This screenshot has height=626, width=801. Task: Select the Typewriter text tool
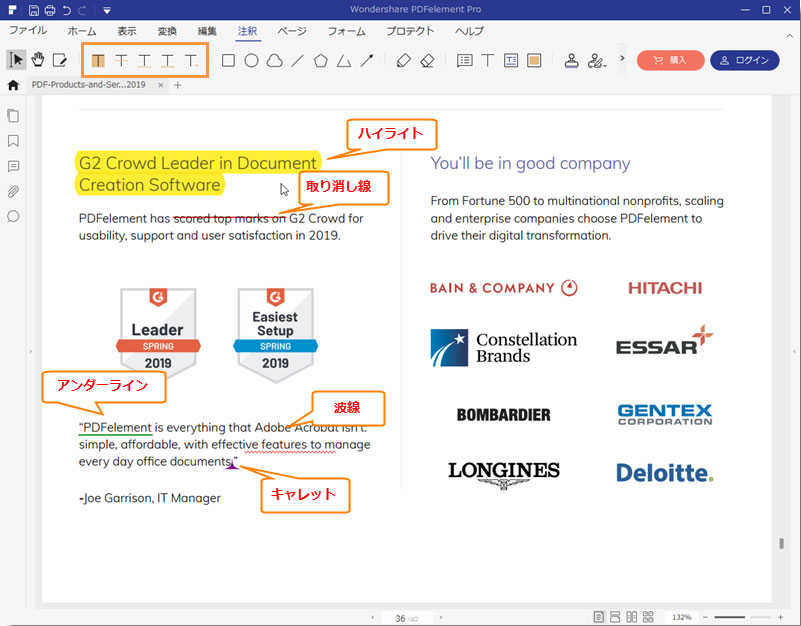pos(487,61)
